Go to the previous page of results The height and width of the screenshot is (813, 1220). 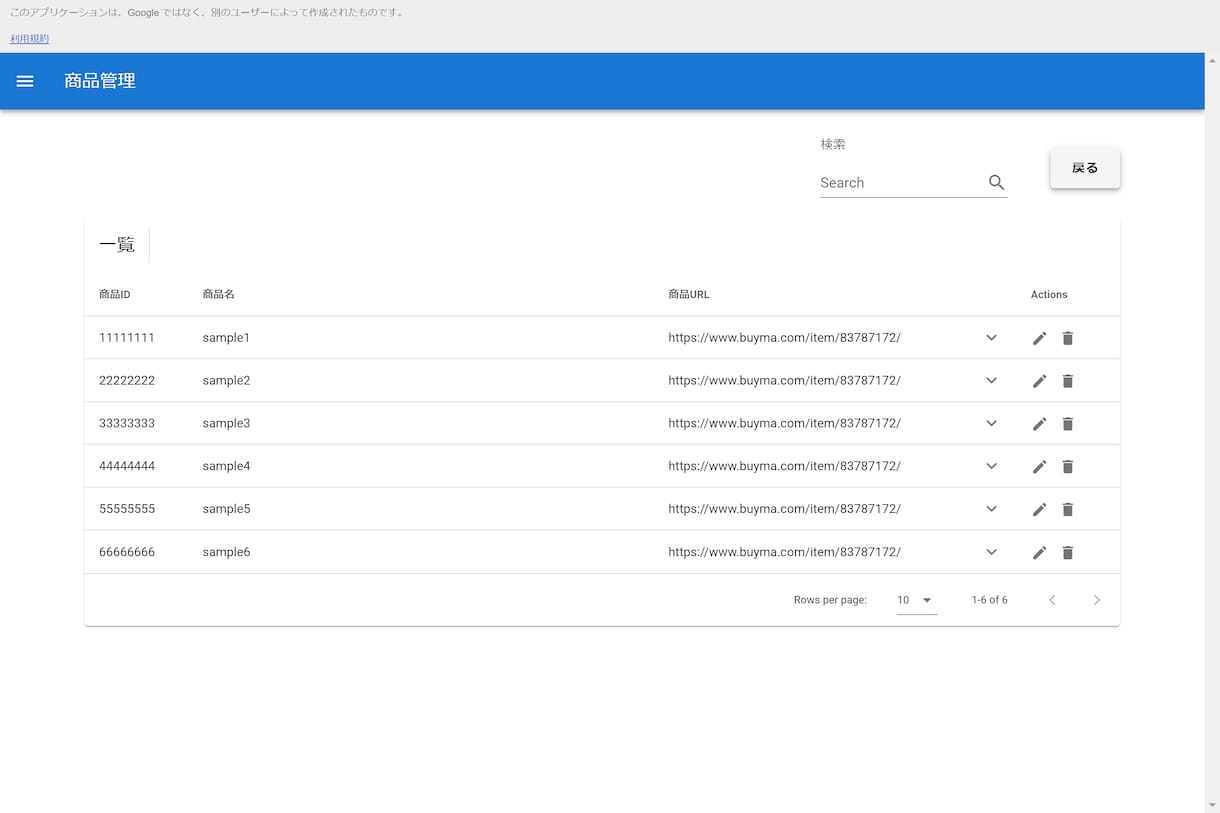click(1052, 600)
